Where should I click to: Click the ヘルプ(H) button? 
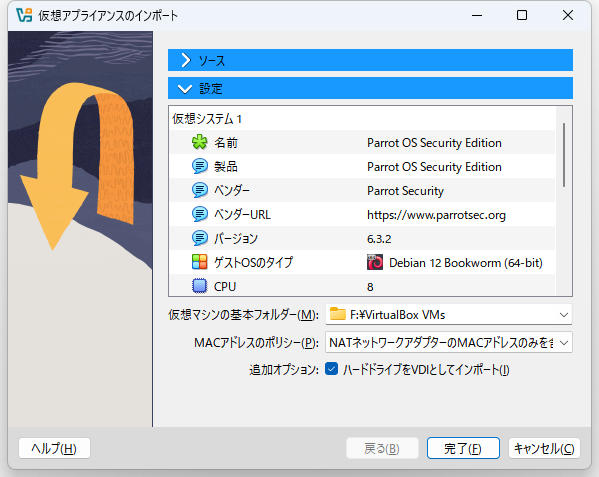pyautogui.click(x=54, y=448)
